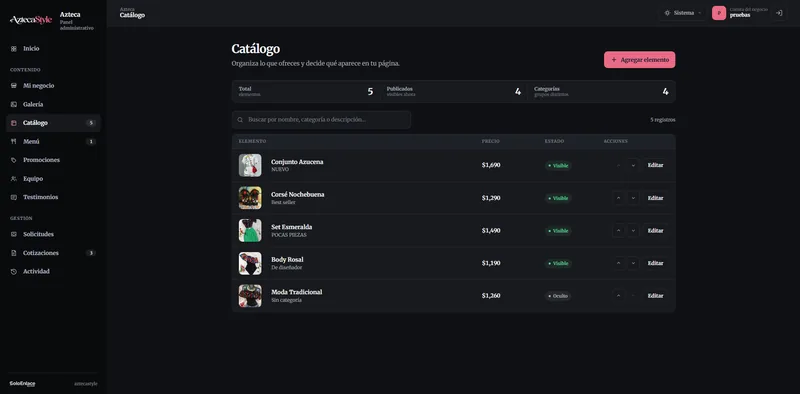
Task: Click the logout icon in top bar
Action: click(x=779, y=13)
